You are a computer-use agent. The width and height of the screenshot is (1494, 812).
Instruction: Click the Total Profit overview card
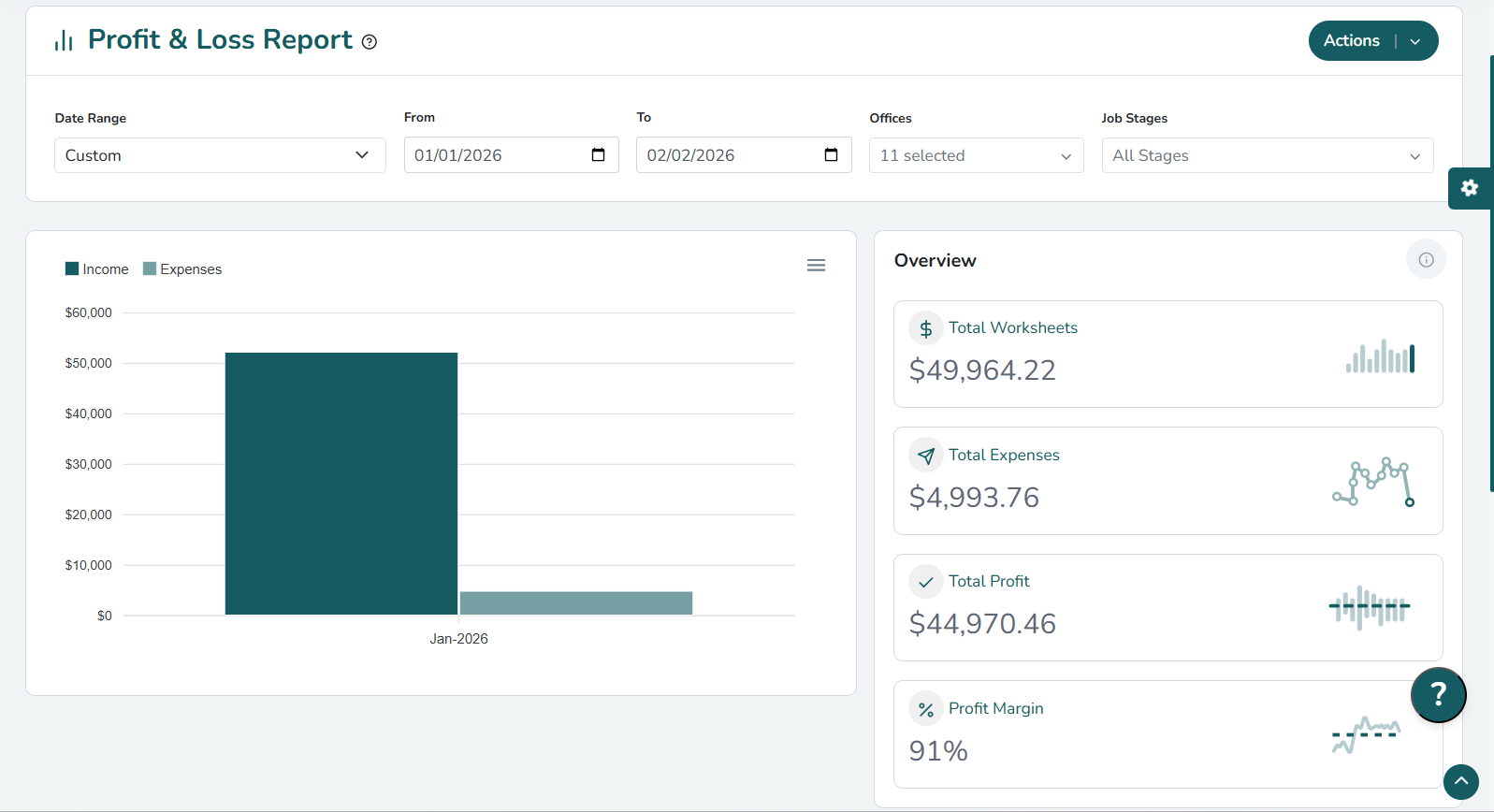tap(1167, 607)
